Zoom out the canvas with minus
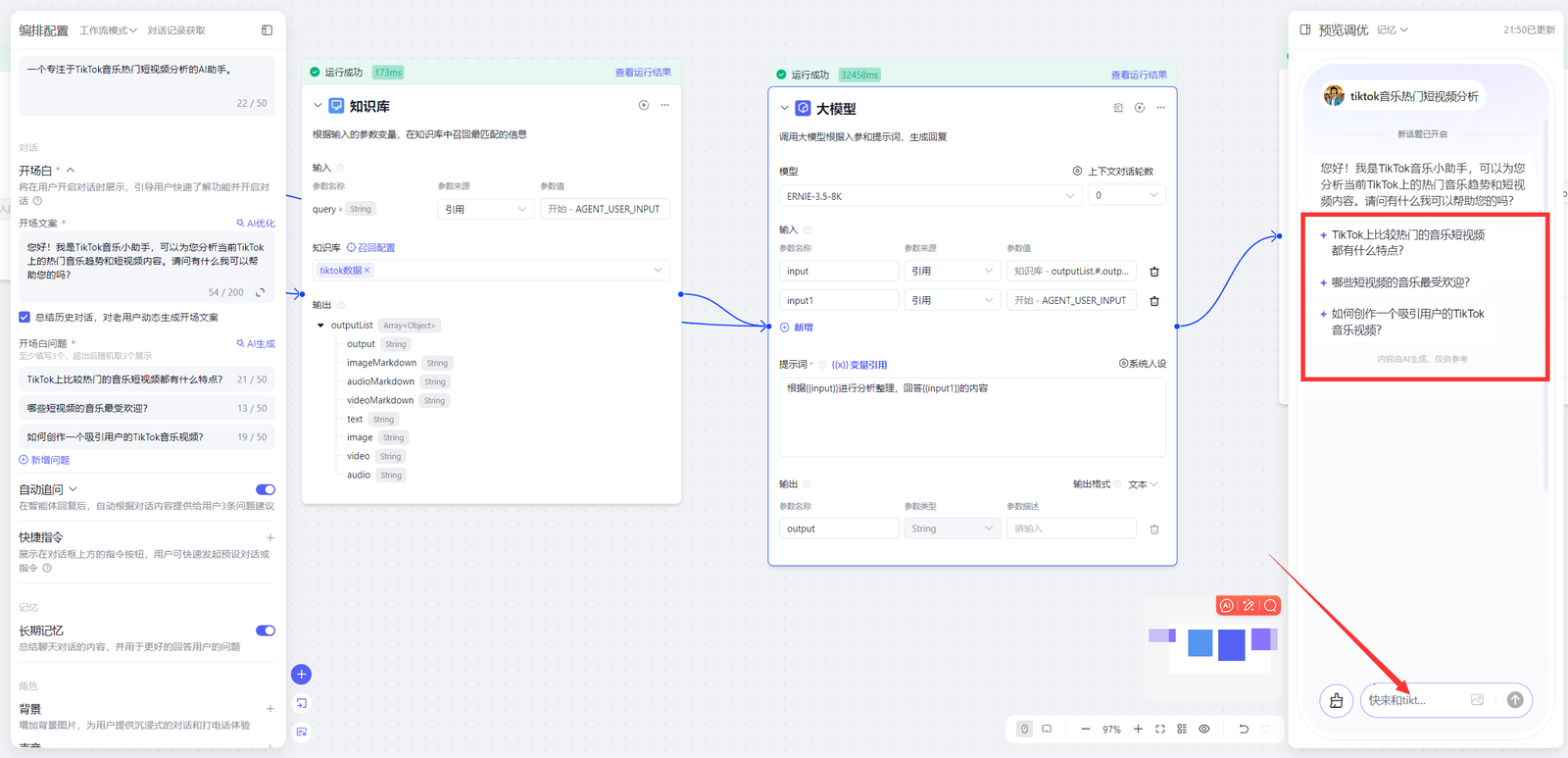 pyautogui.click(x=1086, y=729)
